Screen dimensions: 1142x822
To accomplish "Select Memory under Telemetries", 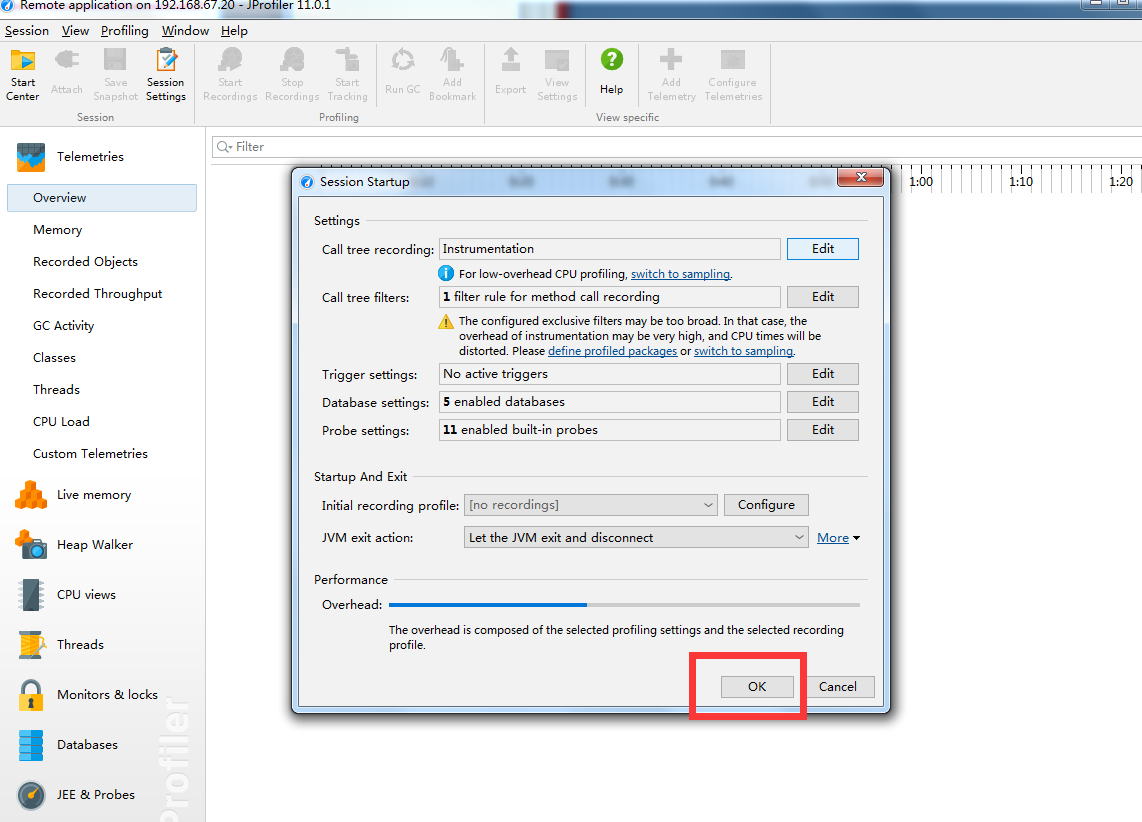I will click(58, 230).
